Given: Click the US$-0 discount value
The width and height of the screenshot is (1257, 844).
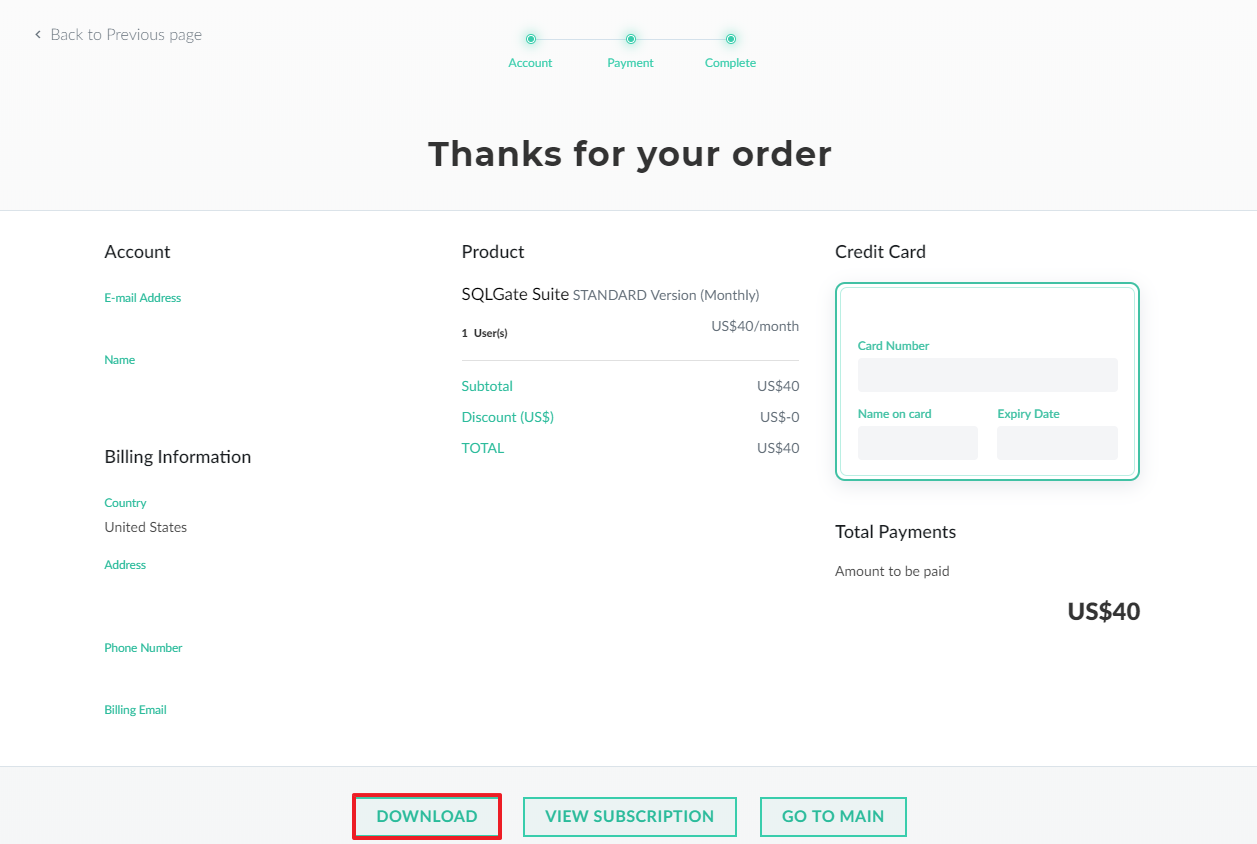Looking at the screenshot, I should [780, 417].
